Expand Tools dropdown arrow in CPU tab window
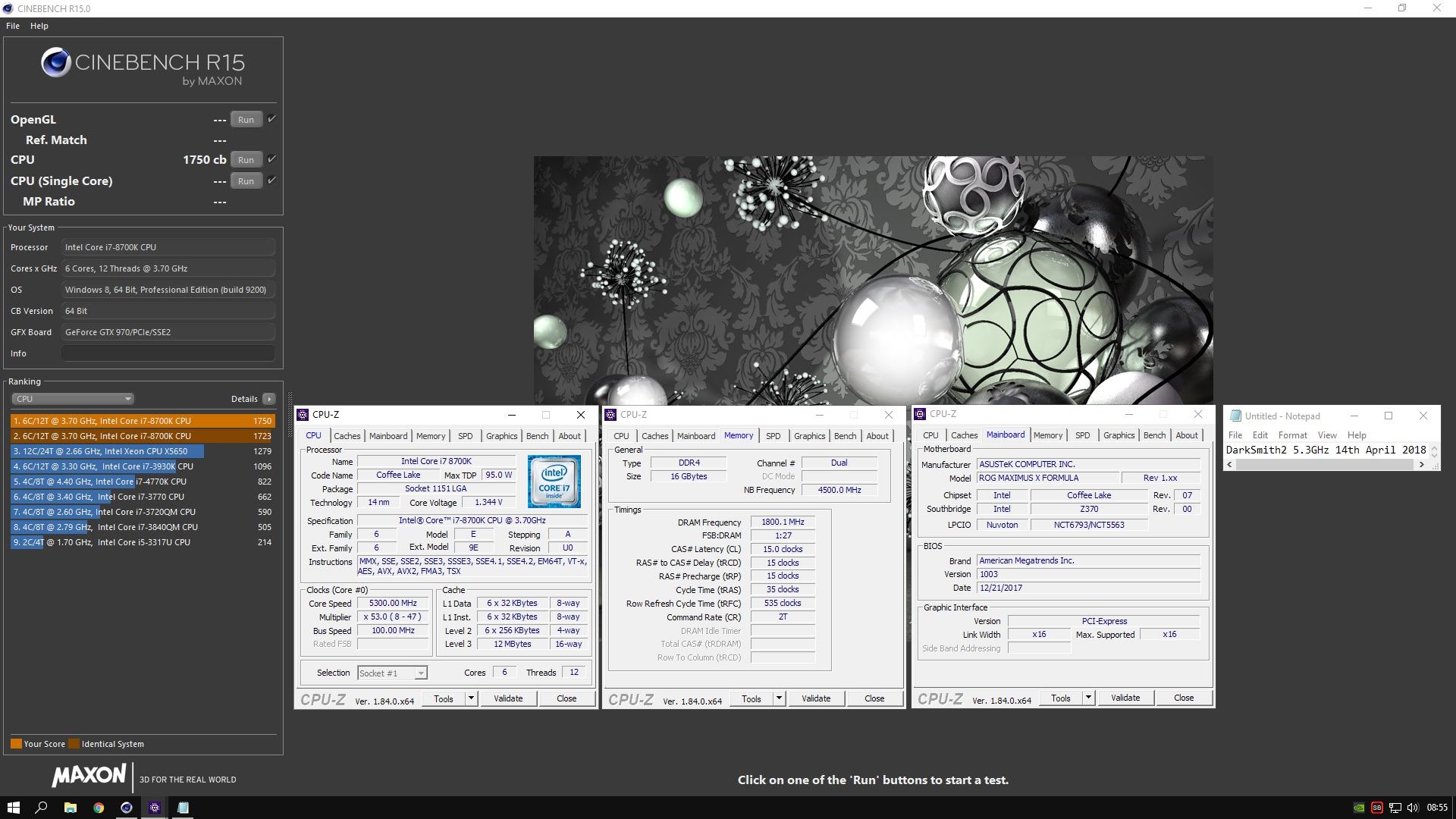 (x=471, y=698)
